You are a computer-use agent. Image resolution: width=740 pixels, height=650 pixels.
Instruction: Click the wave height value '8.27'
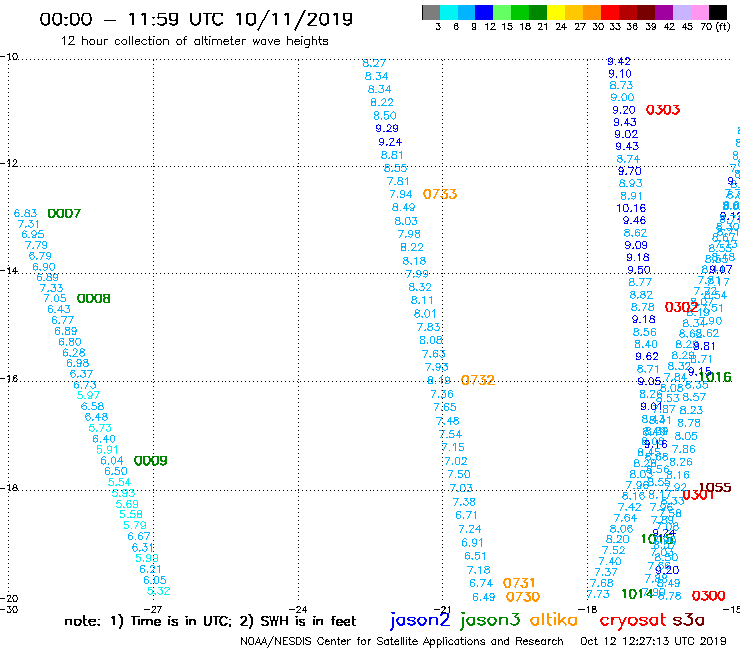pos(374,63)
